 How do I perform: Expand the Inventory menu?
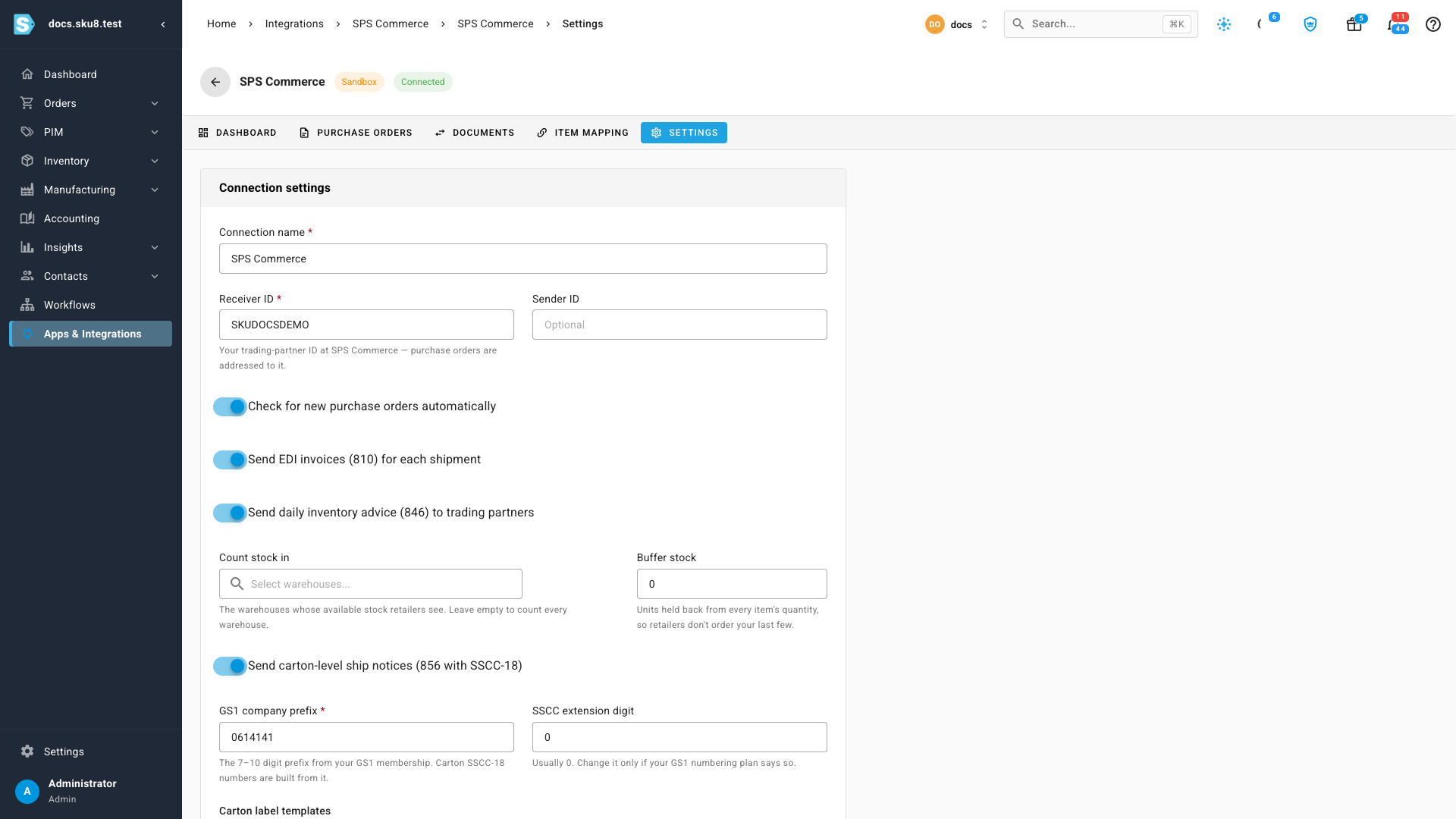click(x=90, y=161)
